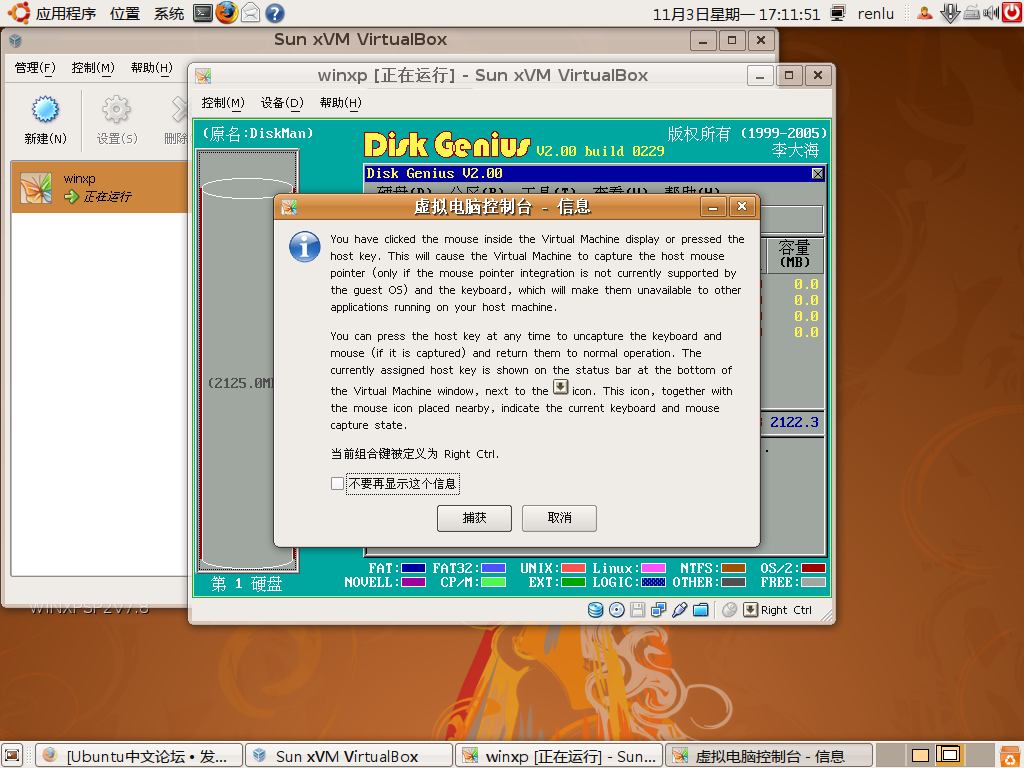The width and height of the screenshot is (1024, 768).
Task: Click the 2122.3 capacity value
Action: point(793,422)
